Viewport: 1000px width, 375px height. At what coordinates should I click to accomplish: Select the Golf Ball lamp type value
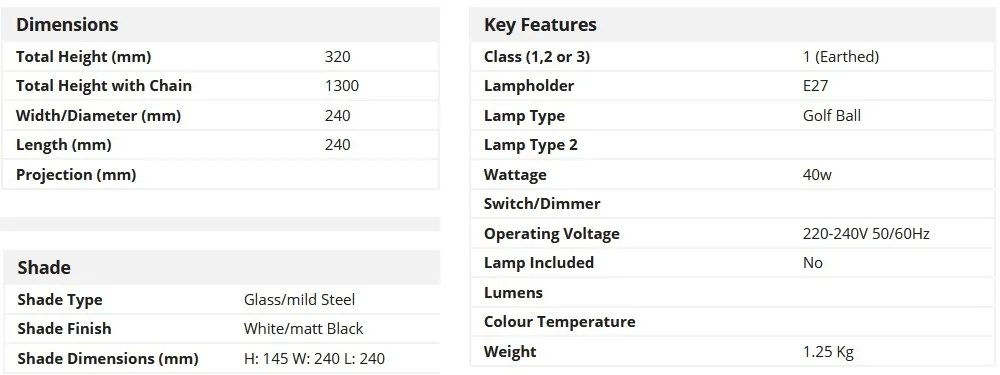point(832,115)
